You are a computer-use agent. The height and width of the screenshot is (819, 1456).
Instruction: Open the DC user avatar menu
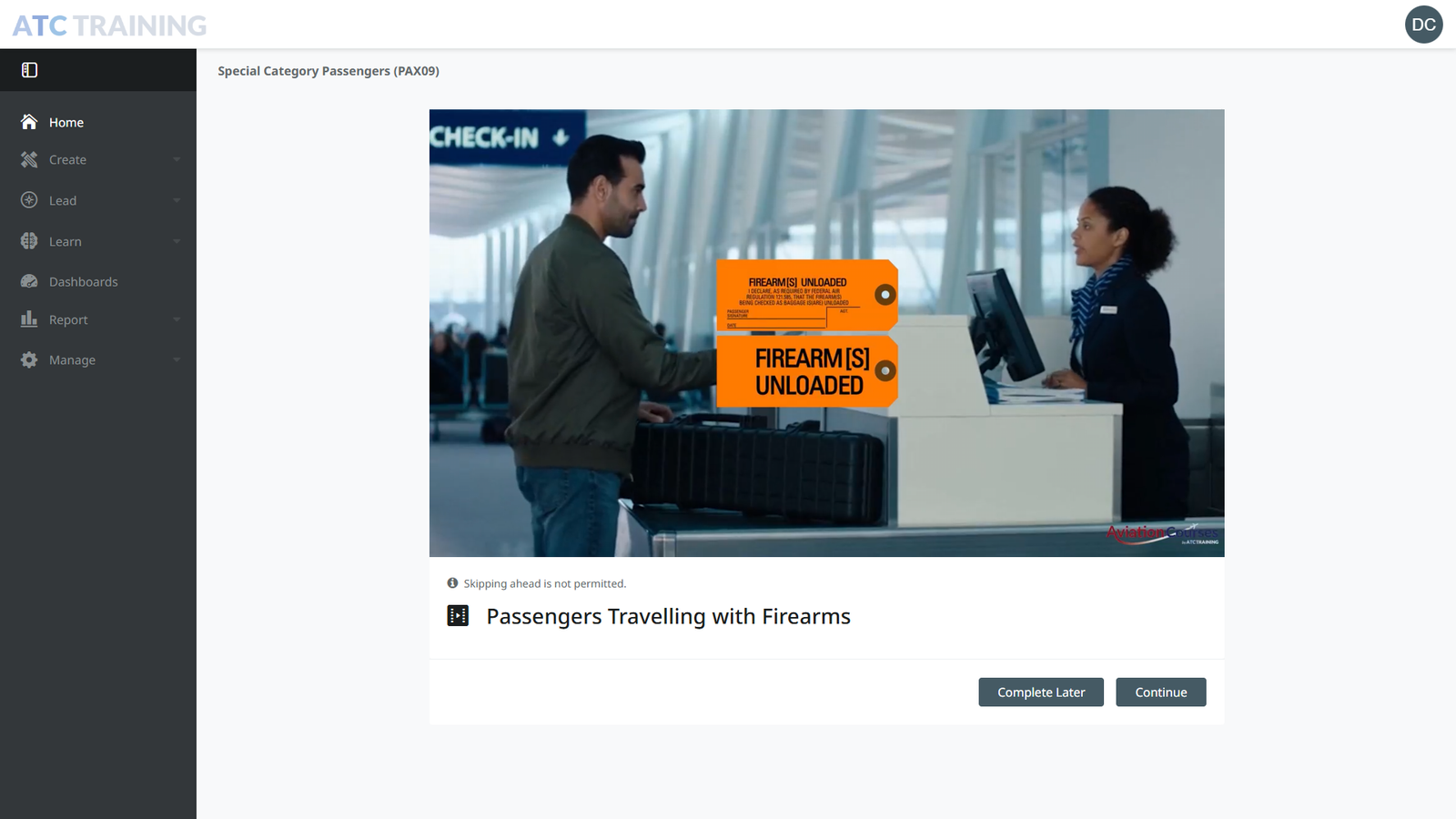1423,25
